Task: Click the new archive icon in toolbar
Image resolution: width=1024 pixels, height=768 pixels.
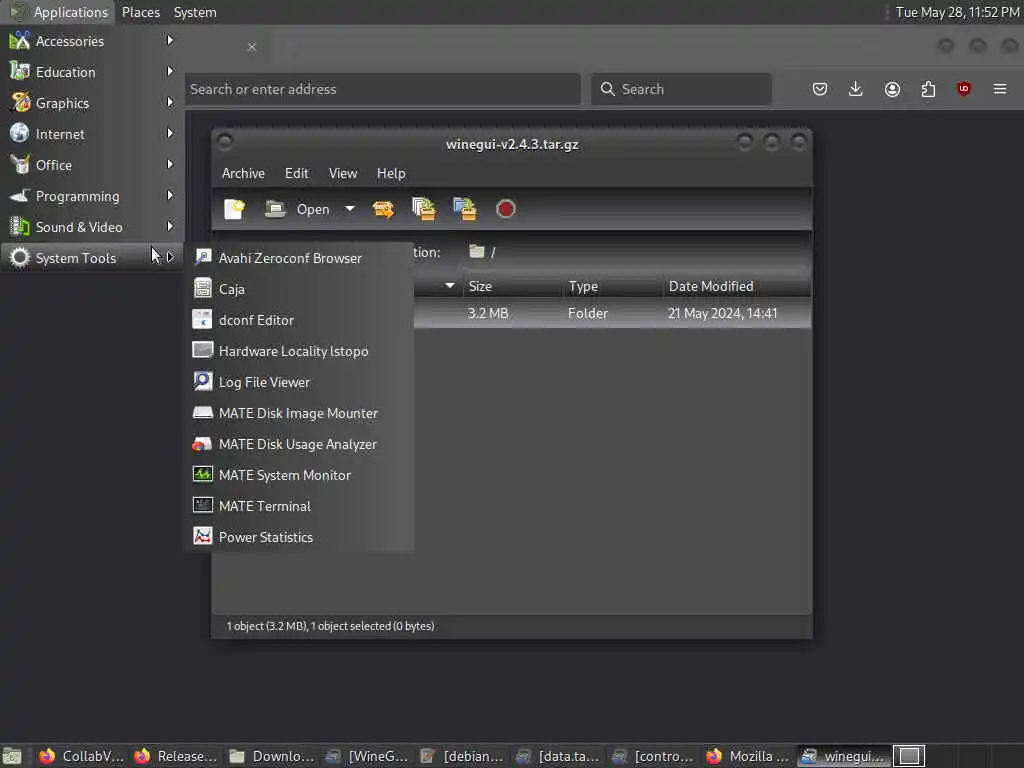Action: coord(234,209)
